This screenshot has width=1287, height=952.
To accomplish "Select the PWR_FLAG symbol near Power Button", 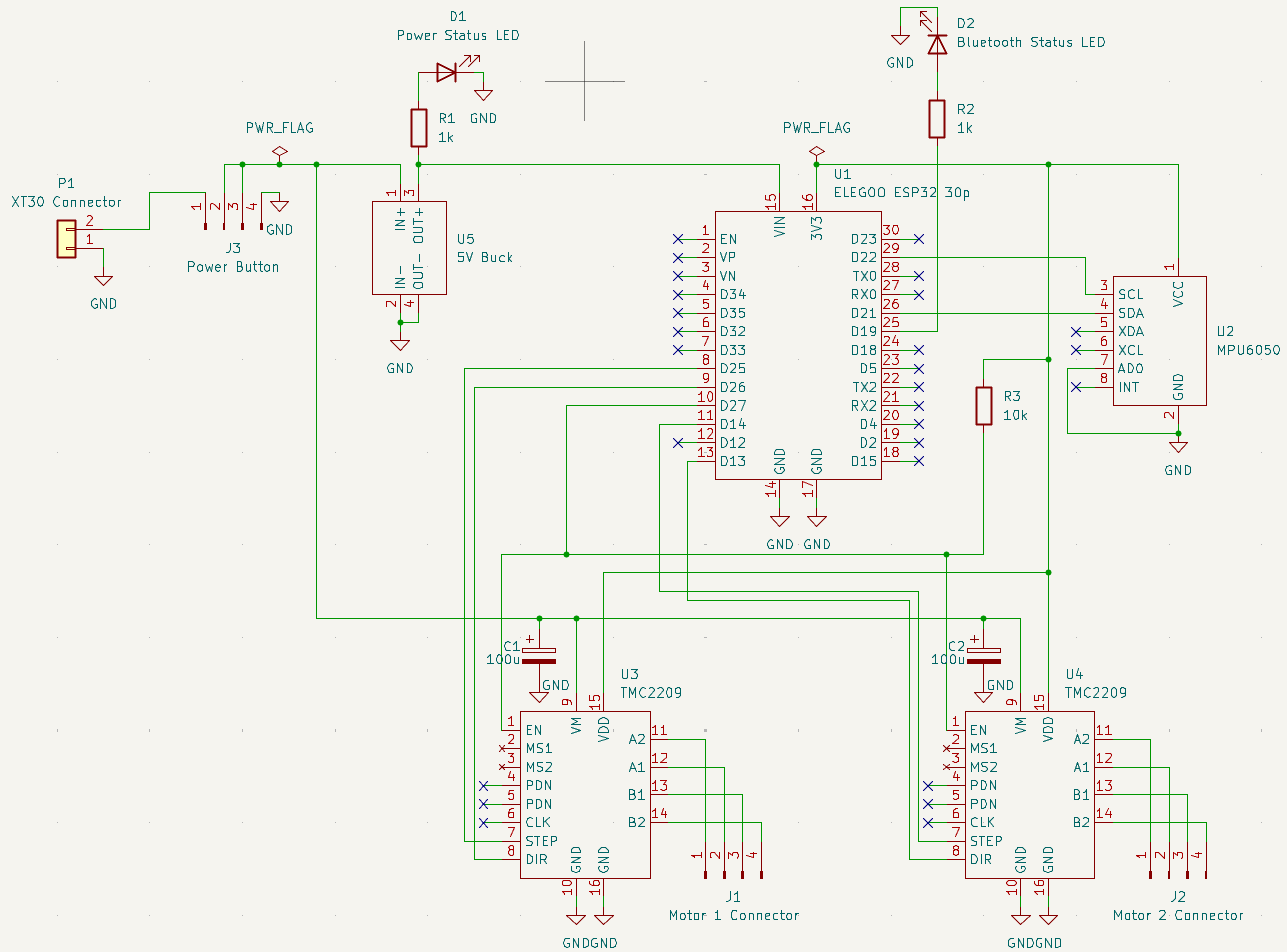I will click(x=279, y=152).
